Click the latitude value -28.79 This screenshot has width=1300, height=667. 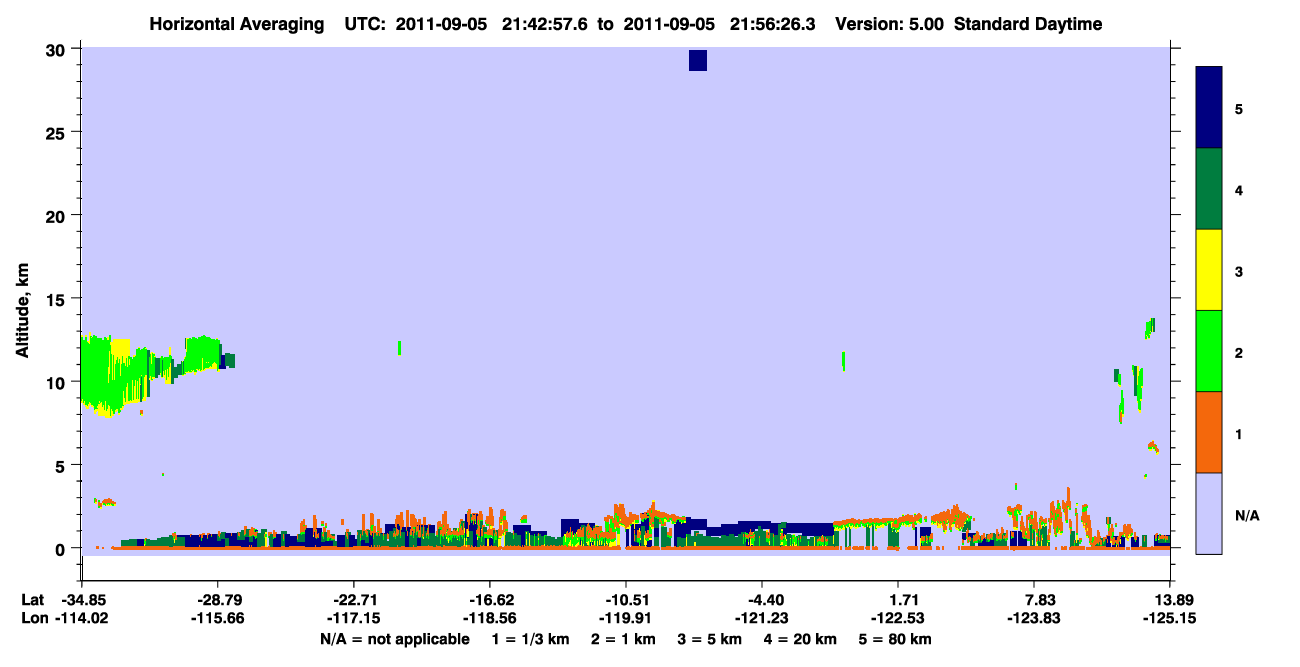coord(218,600)
